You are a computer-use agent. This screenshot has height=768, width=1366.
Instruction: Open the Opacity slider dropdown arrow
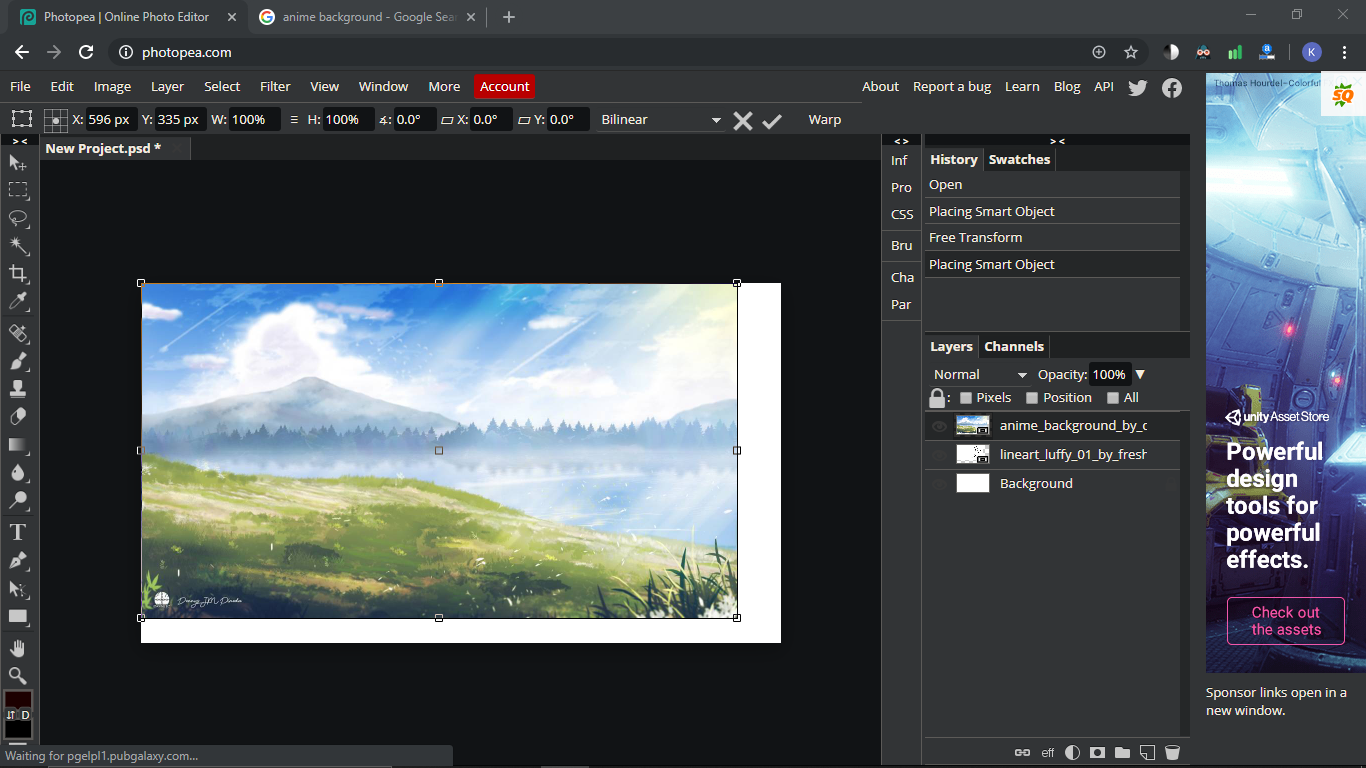pyautogui.click(x=1140, y=375)
